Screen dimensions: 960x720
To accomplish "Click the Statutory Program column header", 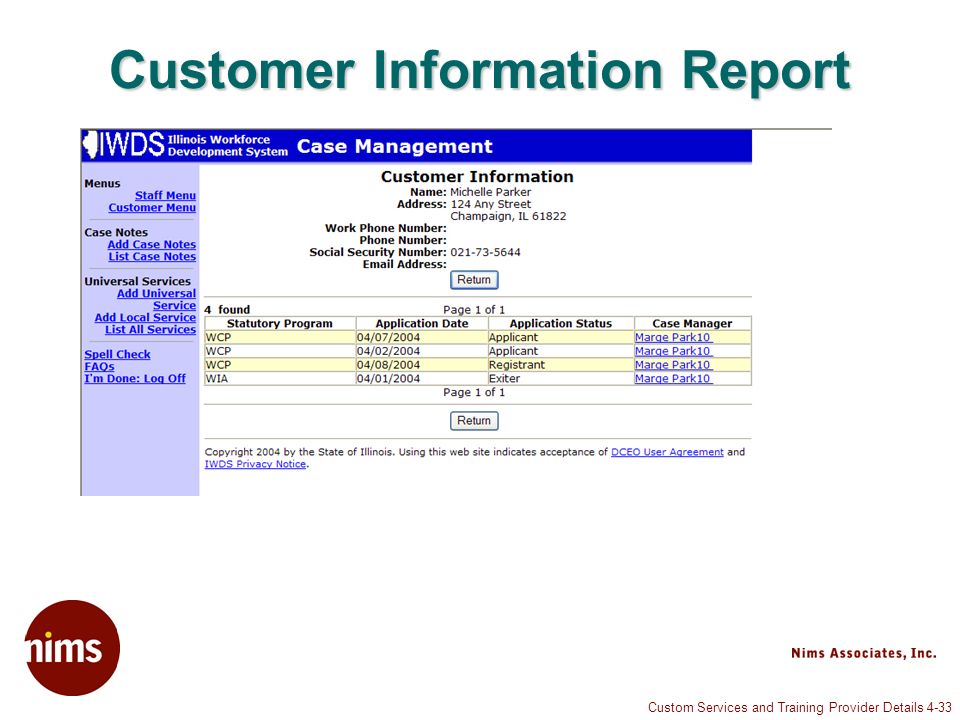I will click(x=280, y=323).
